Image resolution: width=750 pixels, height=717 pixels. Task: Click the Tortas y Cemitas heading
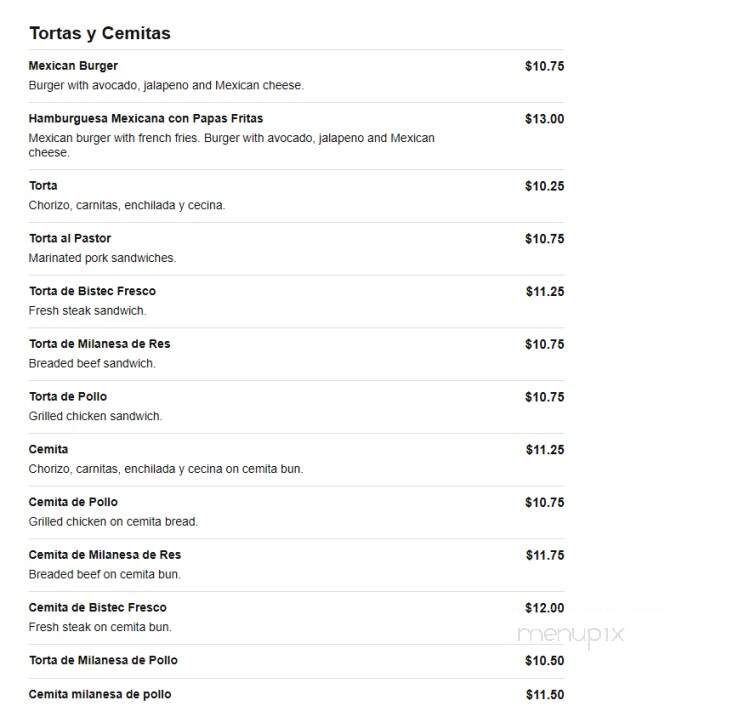click(x=100, y=33)
